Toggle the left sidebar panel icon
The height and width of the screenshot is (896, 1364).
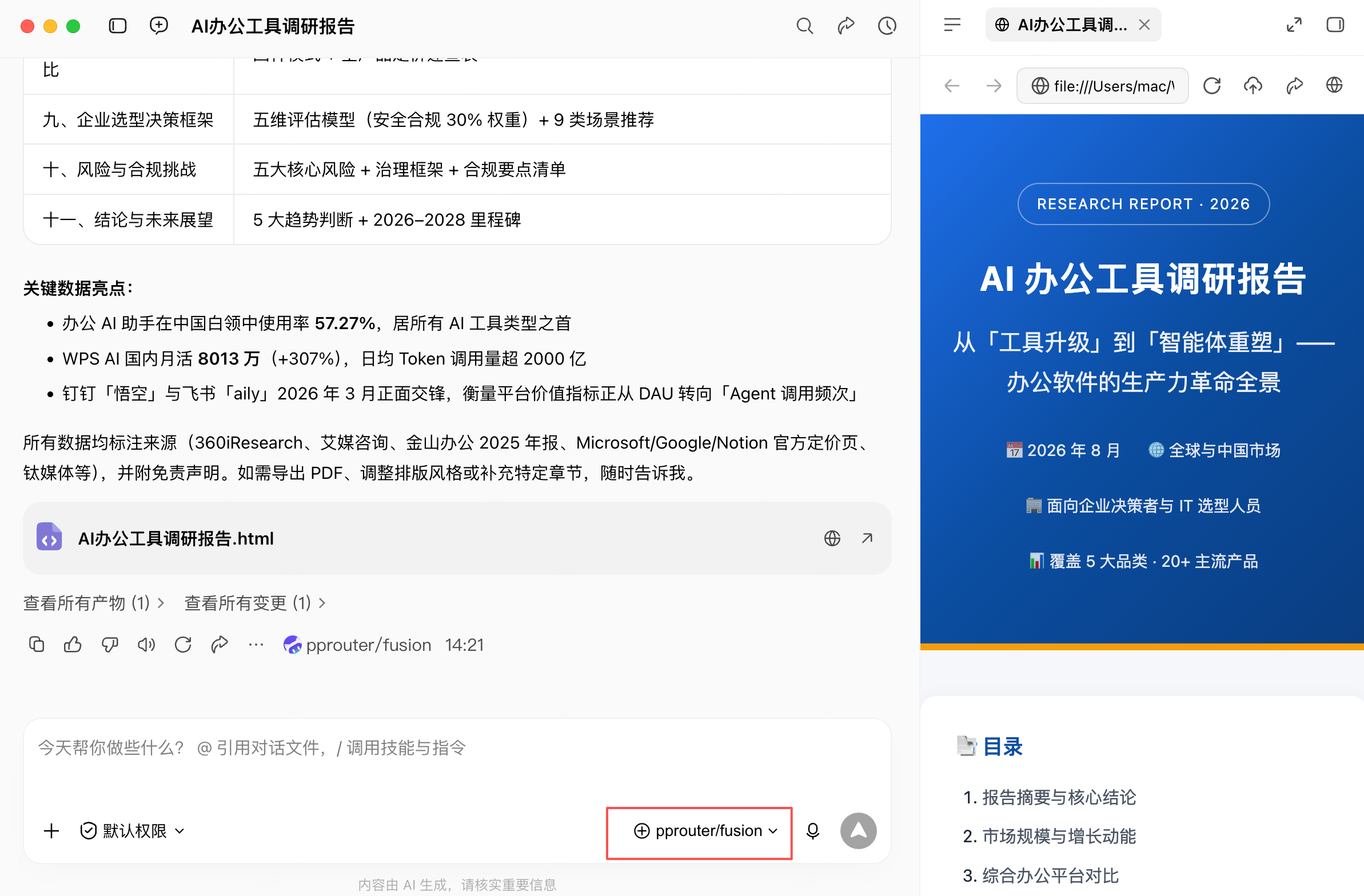pos(118,26)
